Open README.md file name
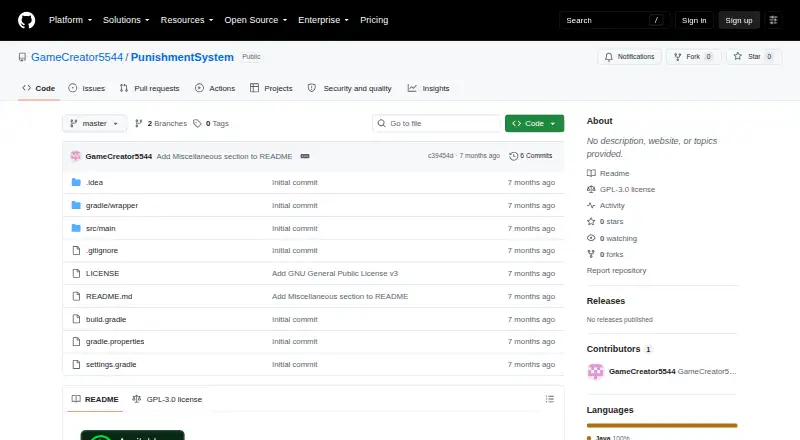 109,296
